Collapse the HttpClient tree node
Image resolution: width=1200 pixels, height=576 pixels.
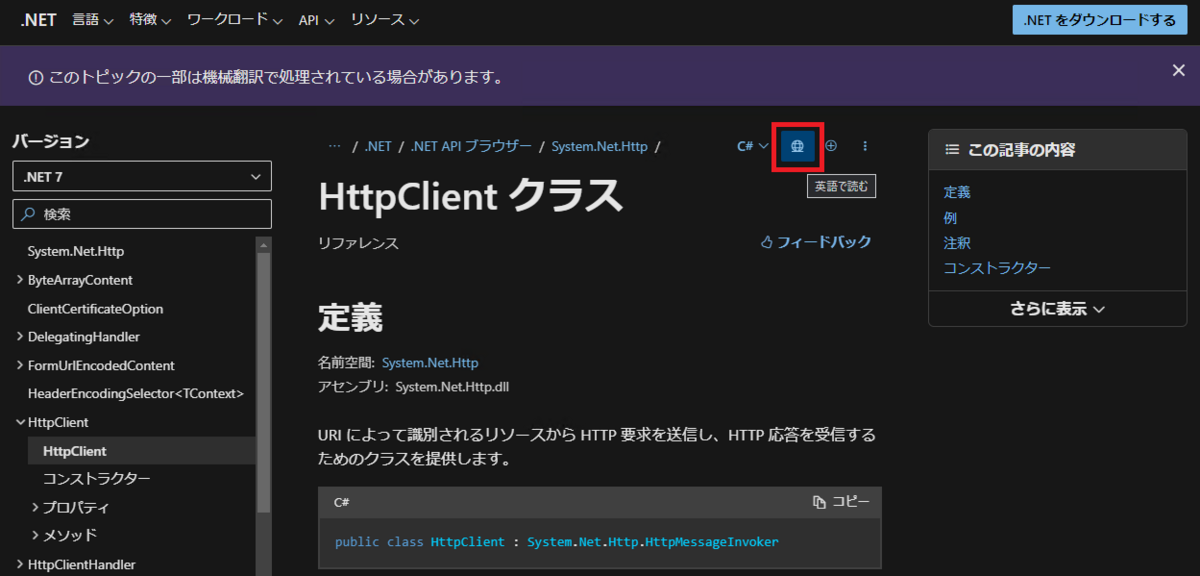[20, 423]
